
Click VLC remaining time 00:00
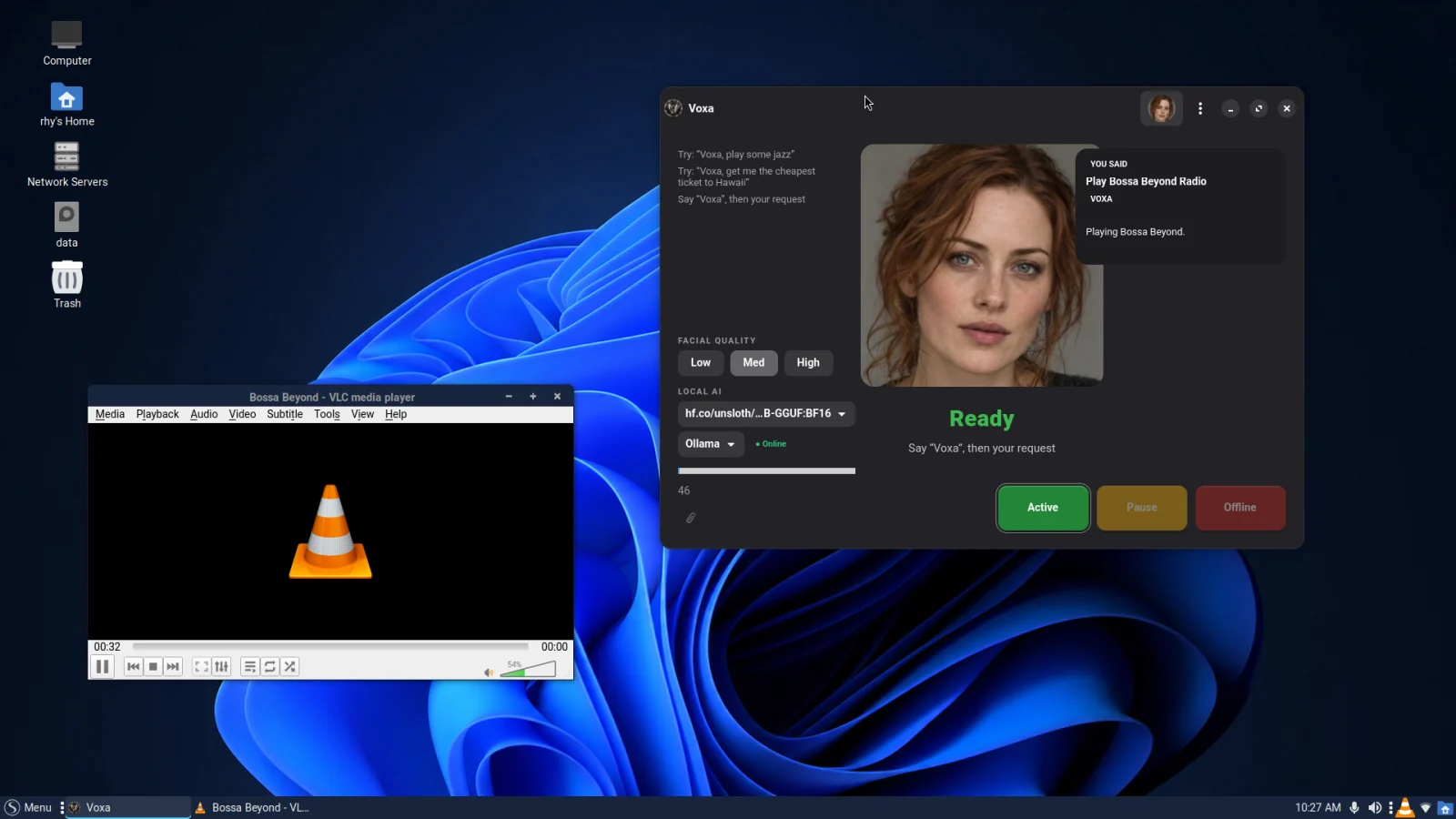tap(554, 647)
